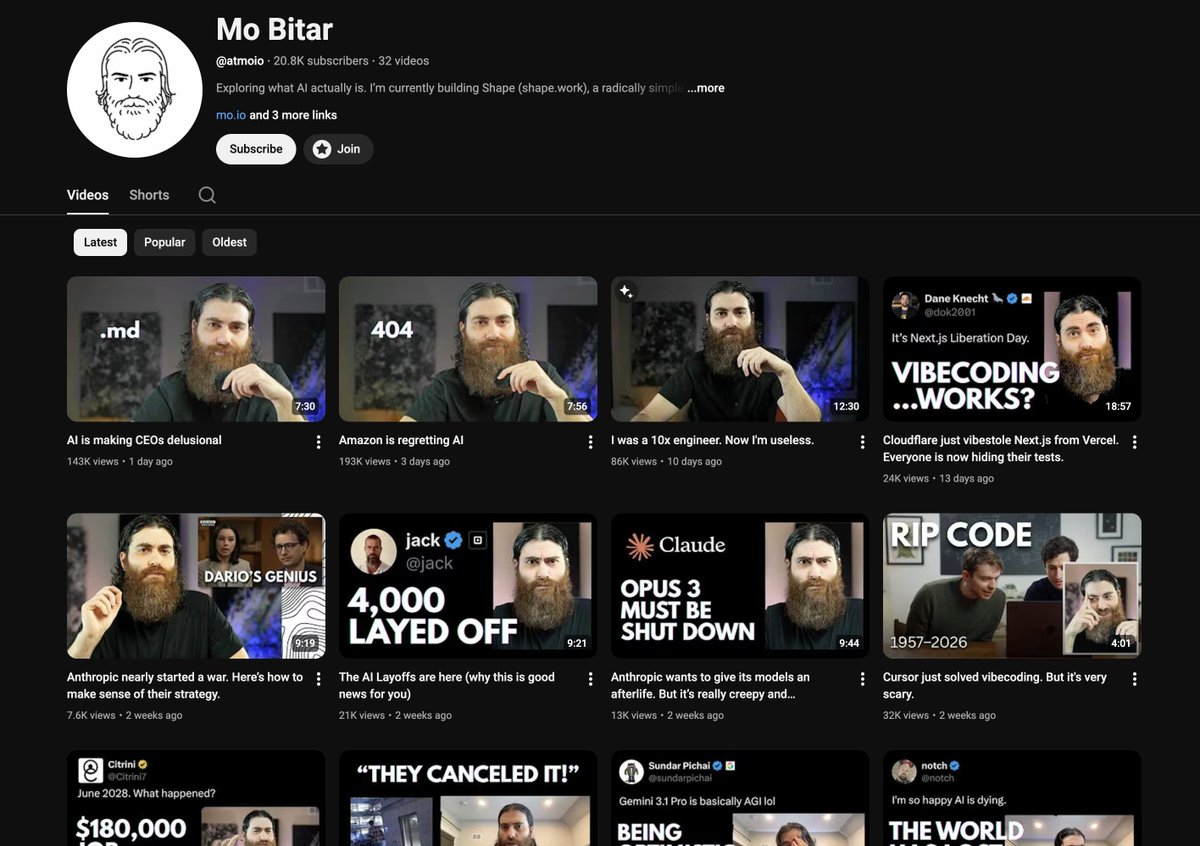This screenshot has height=846, width=1200.
Task: Open the 'OPUS 3 MUST BE SHUT DOWN' thumbnail
Action: coord(740,586)
